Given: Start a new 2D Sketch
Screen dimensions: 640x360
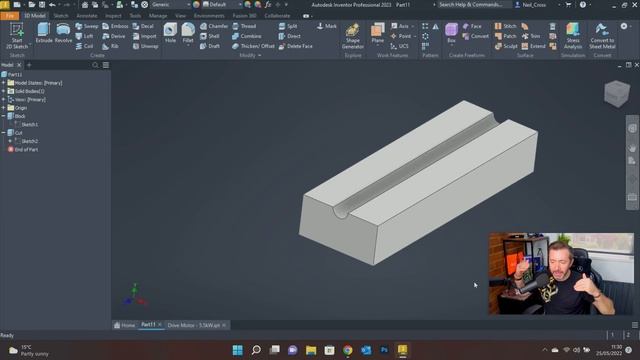Looking at the screenshot, I should point(17,36).
